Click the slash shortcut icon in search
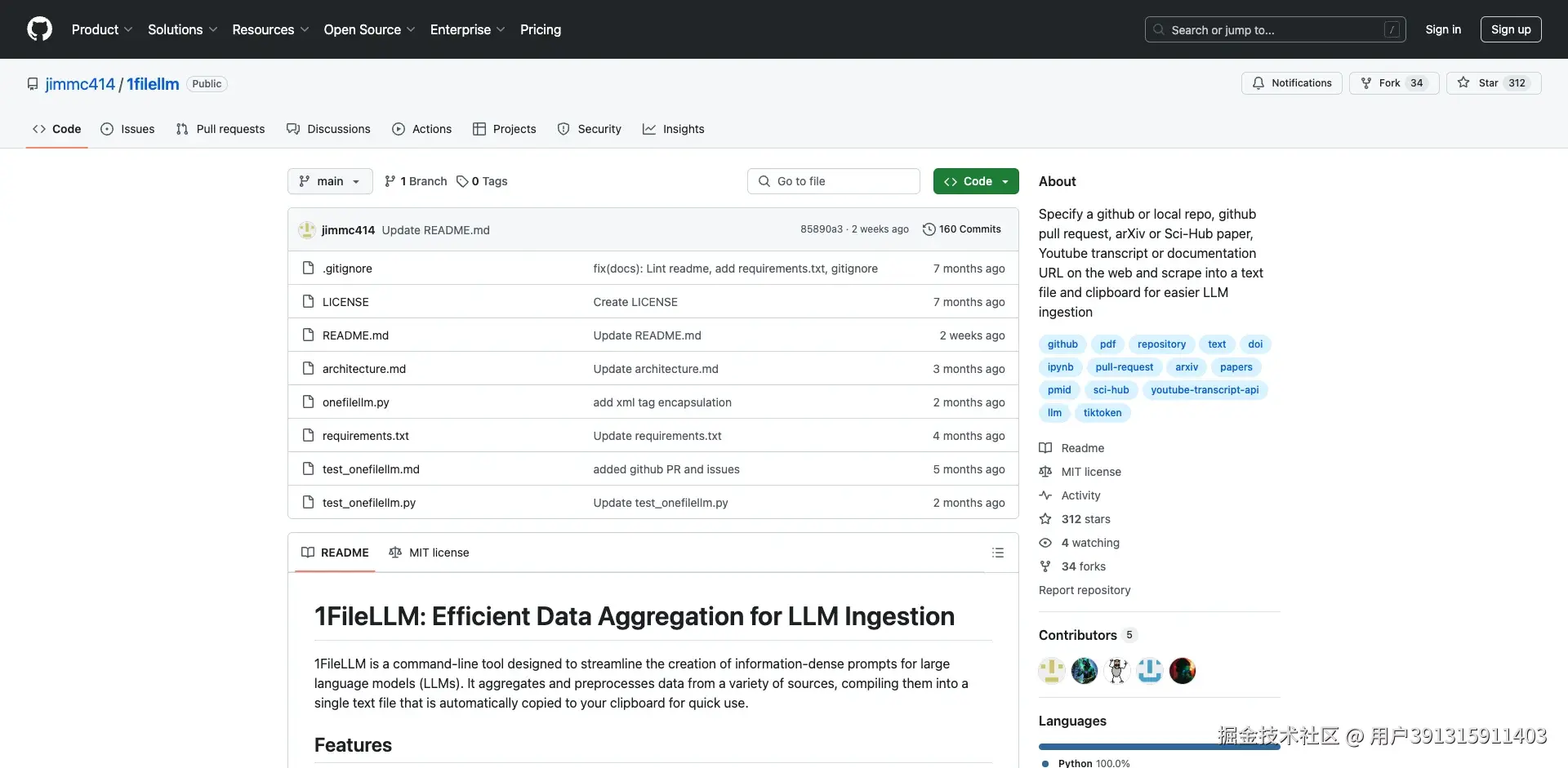The image size is (1568, 768). (x=1392, y=30)
